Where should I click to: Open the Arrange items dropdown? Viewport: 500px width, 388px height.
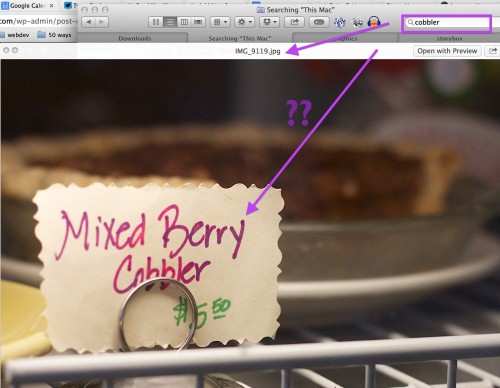(220, 22)
